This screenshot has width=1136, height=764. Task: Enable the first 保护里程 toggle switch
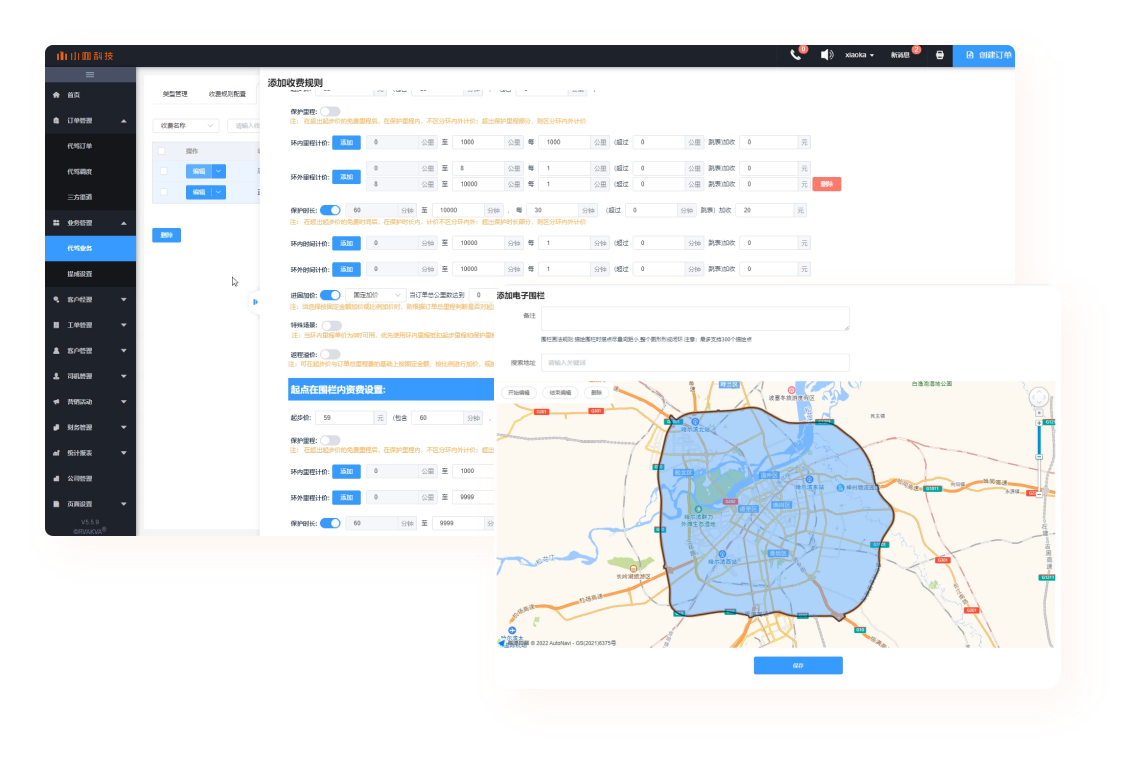coord(330,112)
